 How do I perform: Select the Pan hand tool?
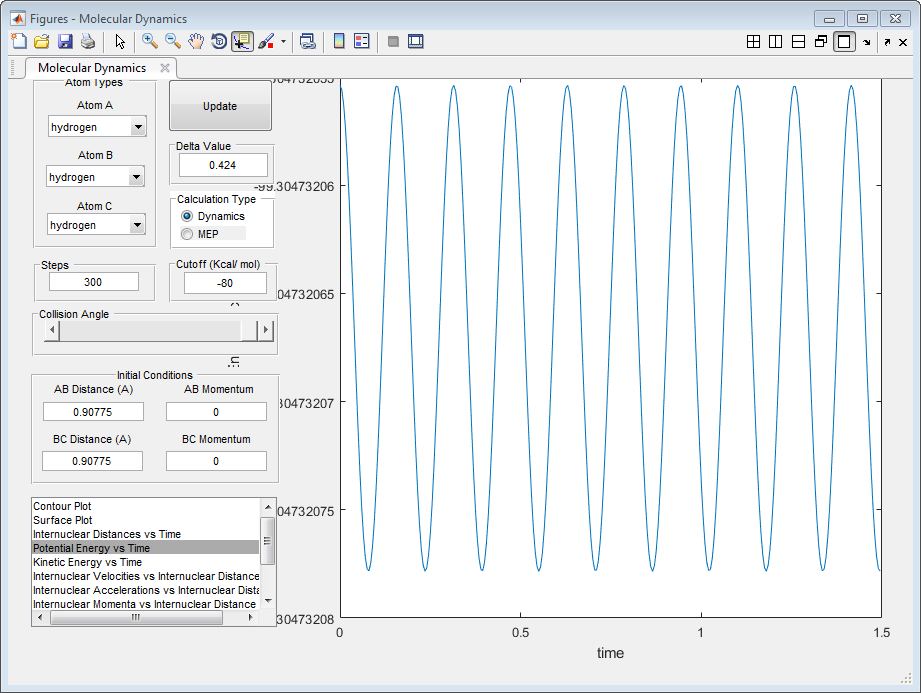196,41
